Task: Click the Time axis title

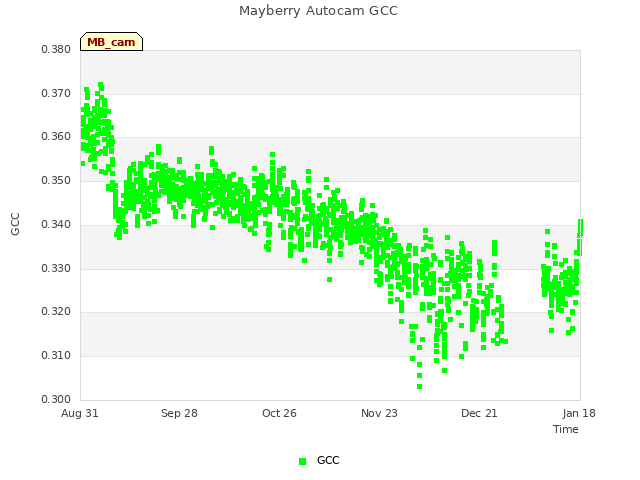Action: 566,429
